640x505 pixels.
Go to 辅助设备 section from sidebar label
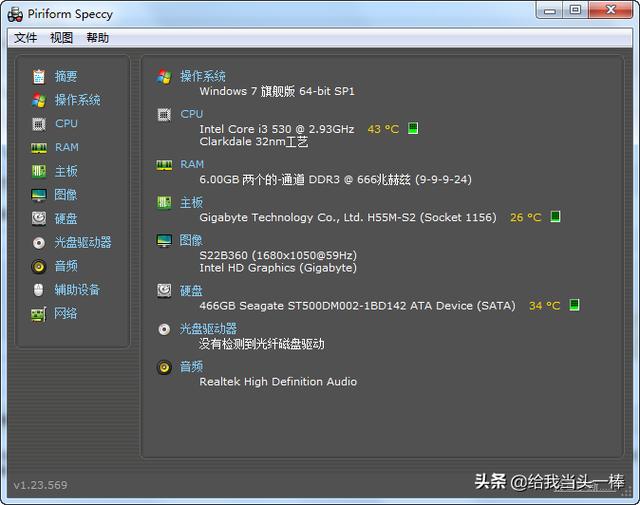77,290
